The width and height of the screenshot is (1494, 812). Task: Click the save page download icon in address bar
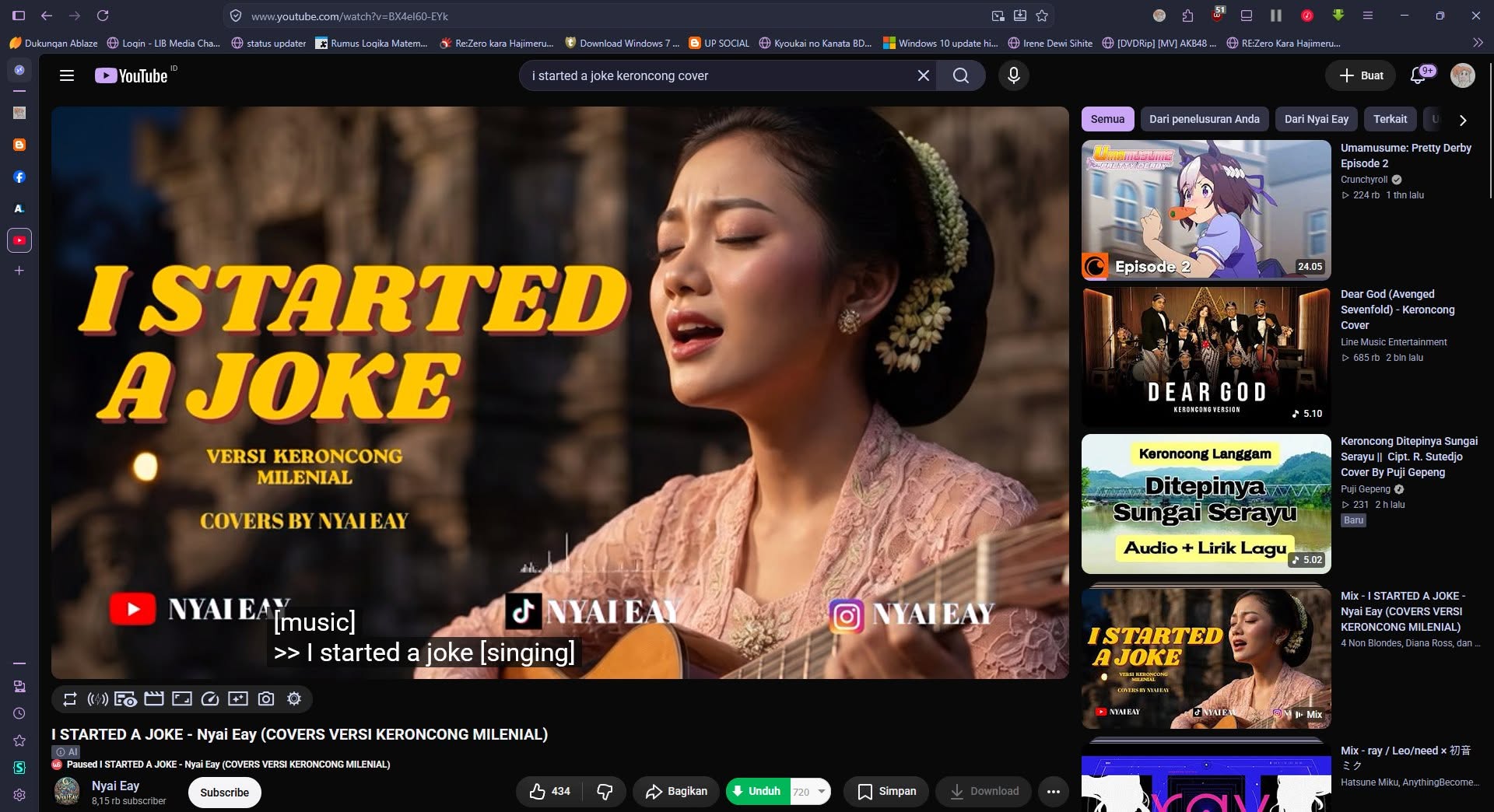[1019, 16]
